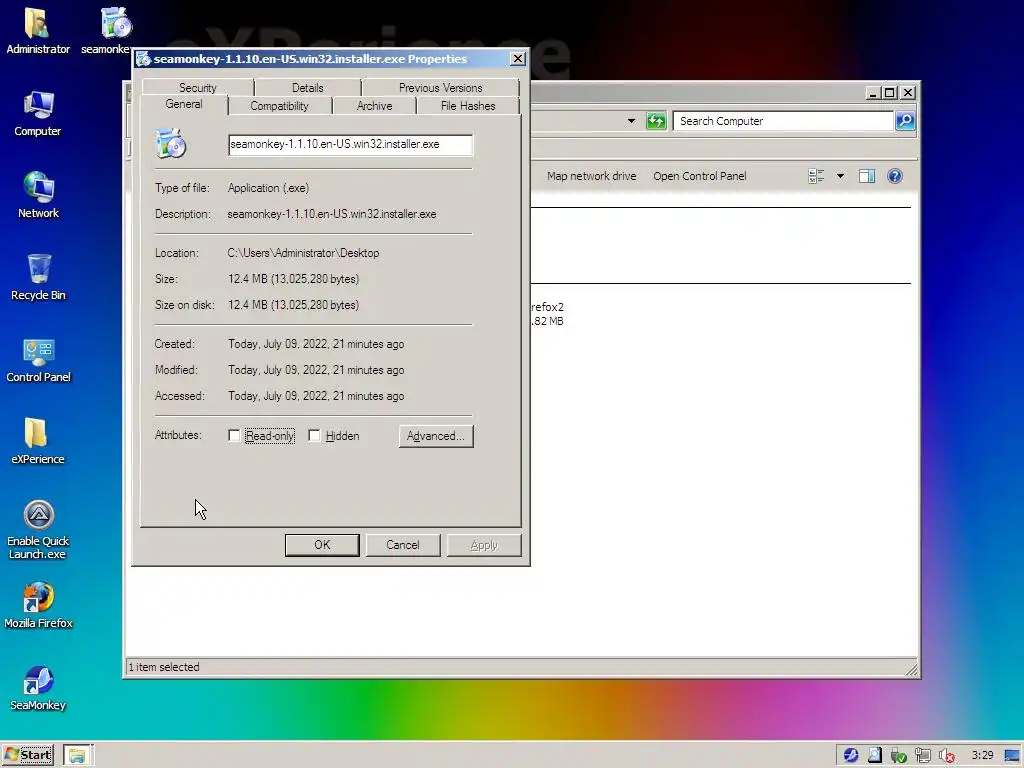Viewport: 1024px width, 768px height.
Task: Click the magnifier document tray icon
Action: pos(874,755)
